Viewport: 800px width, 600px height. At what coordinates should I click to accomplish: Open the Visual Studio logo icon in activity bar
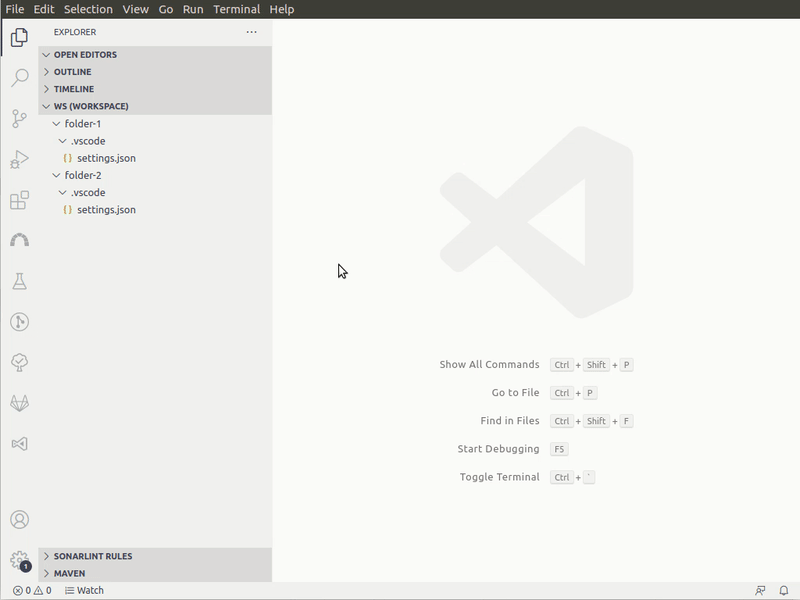click(19, 444)
